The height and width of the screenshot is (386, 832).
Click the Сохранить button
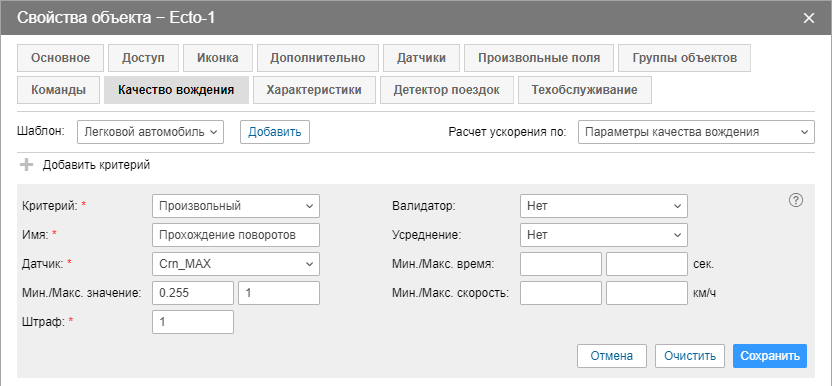tap(770, 356)
